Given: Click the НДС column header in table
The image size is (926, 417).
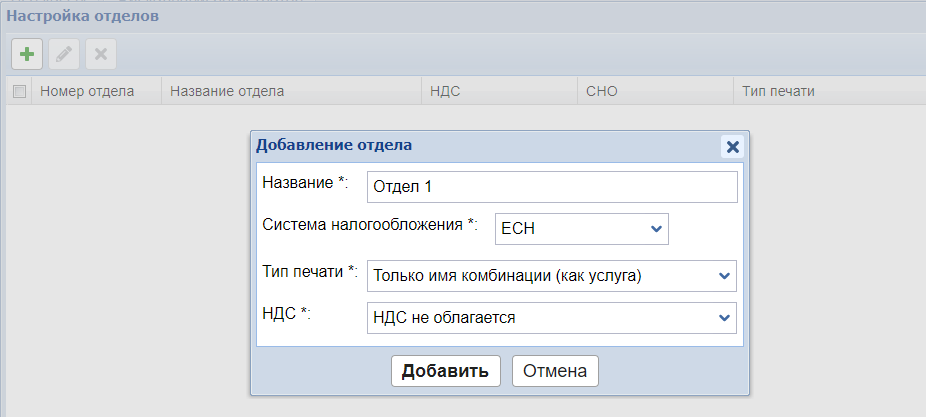Looking at the screenshot, I should click(445, 91).
